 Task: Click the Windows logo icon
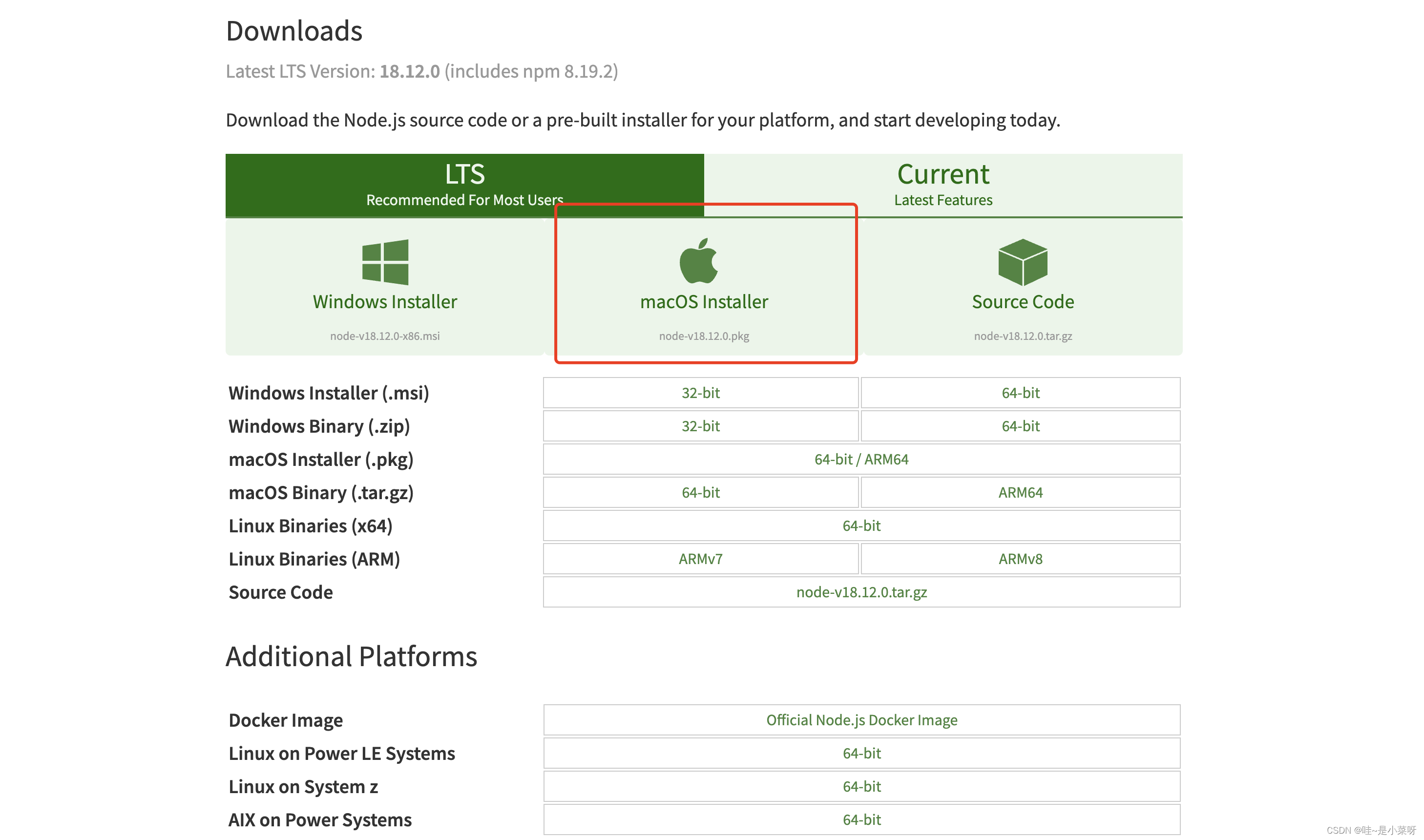(x=385, y=261)
